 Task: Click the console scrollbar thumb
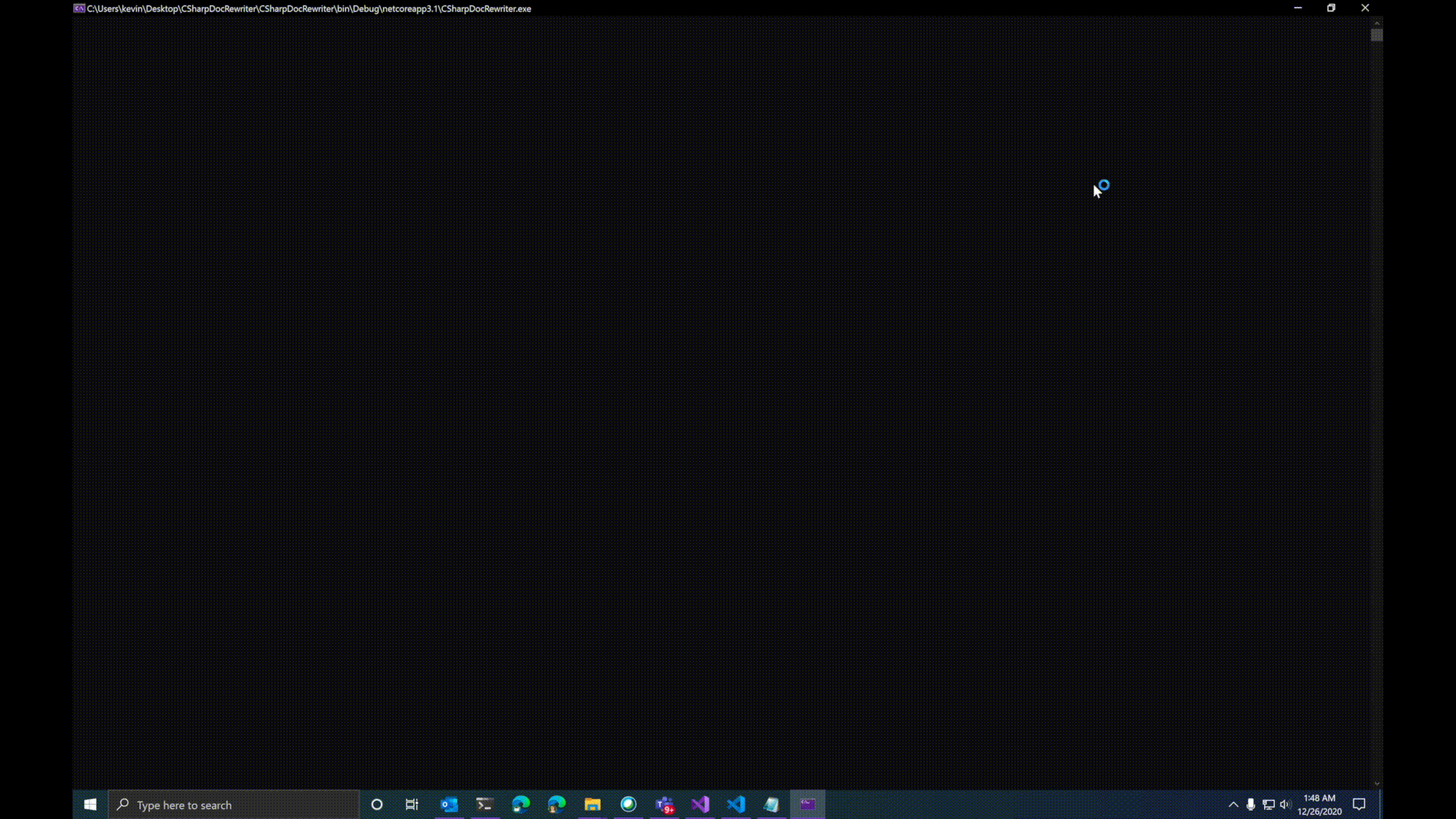click(1376, 35)
